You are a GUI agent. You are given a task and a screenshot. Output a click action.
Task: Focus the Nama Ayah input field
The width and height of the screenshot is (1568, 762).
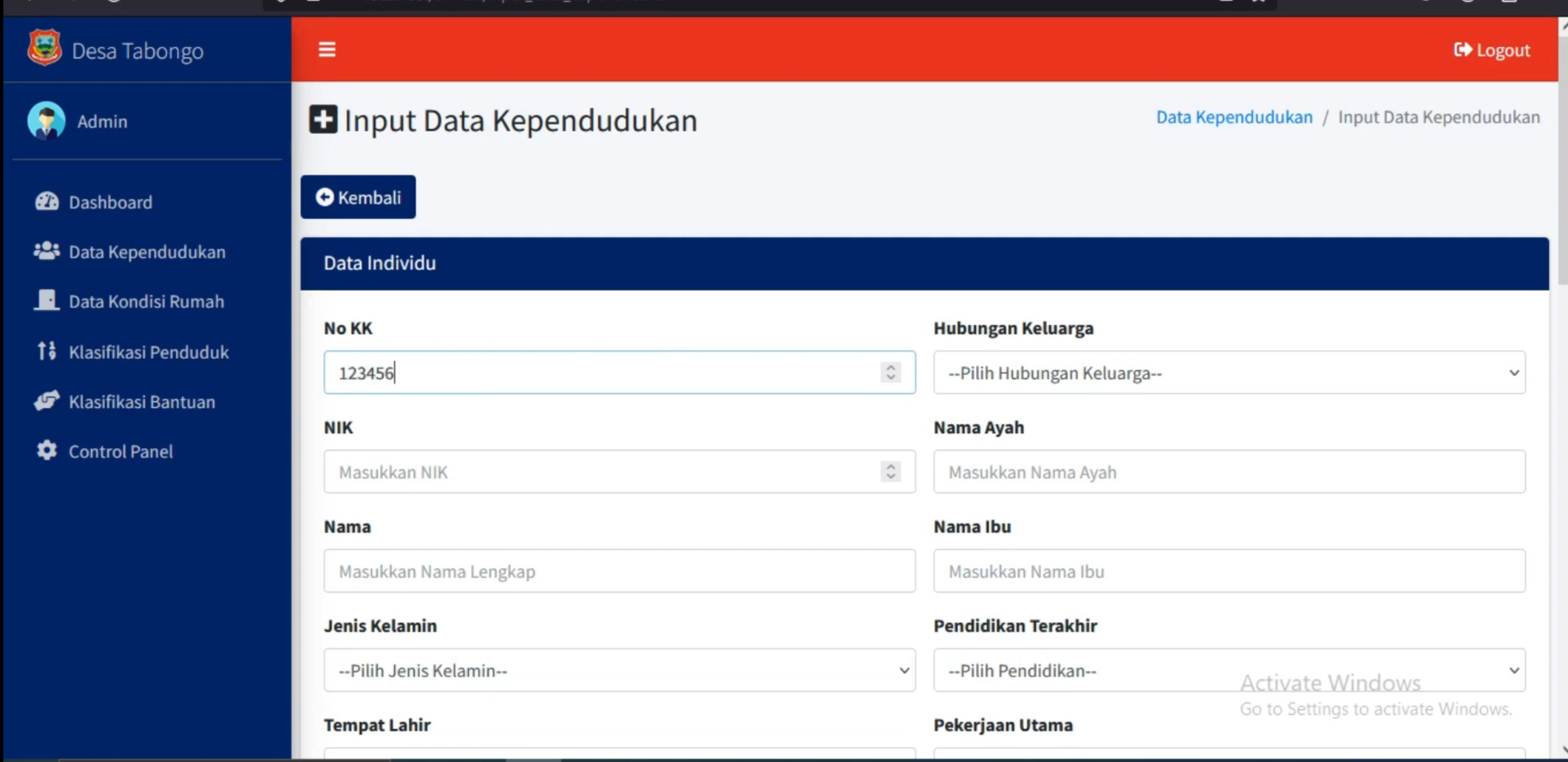pyautogui.click(x=1229, y=471)
